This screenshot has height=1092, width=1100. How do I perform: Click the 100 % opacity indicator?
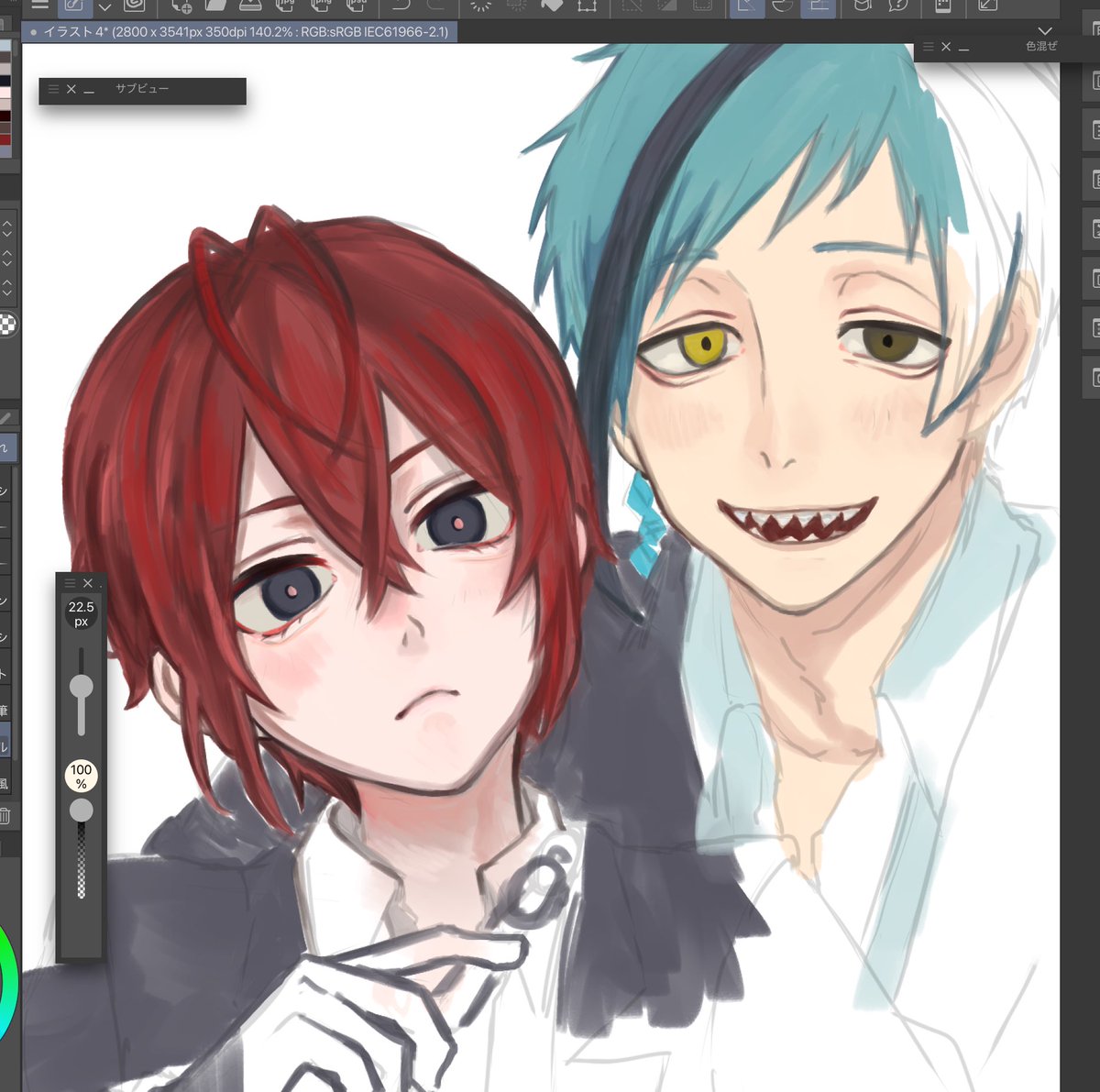pos(82,777)
